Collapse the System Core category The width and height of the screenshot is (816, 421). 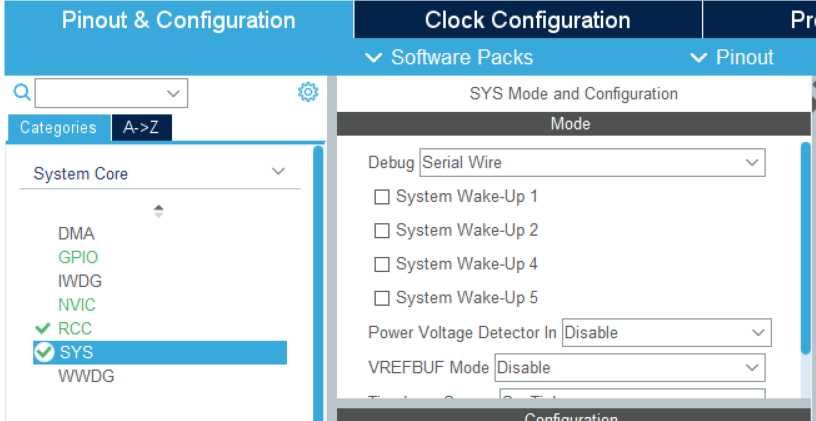coord(279,173)
